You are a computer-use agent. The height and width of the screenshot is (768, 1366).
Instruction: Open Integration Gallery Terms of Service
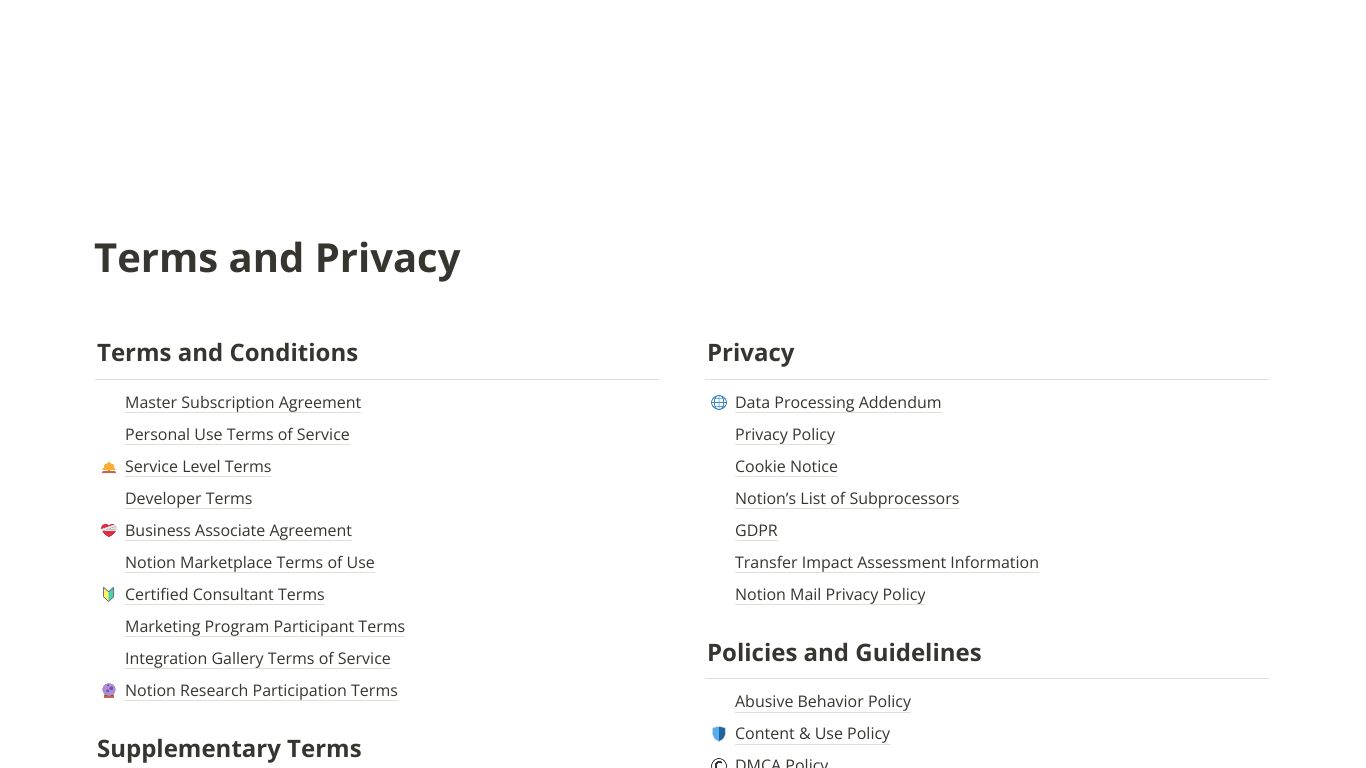coord(258,659)
